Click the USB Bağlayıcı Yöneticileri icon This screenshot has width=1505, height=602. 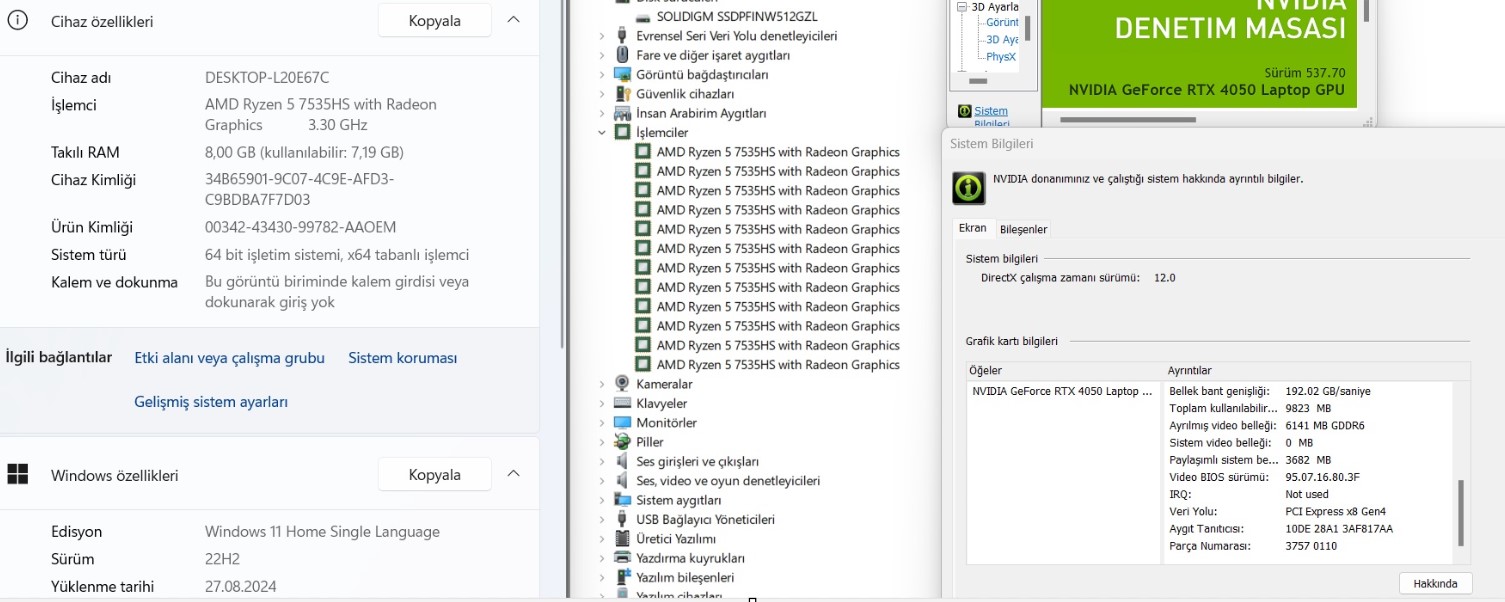(x=622, y=519)
